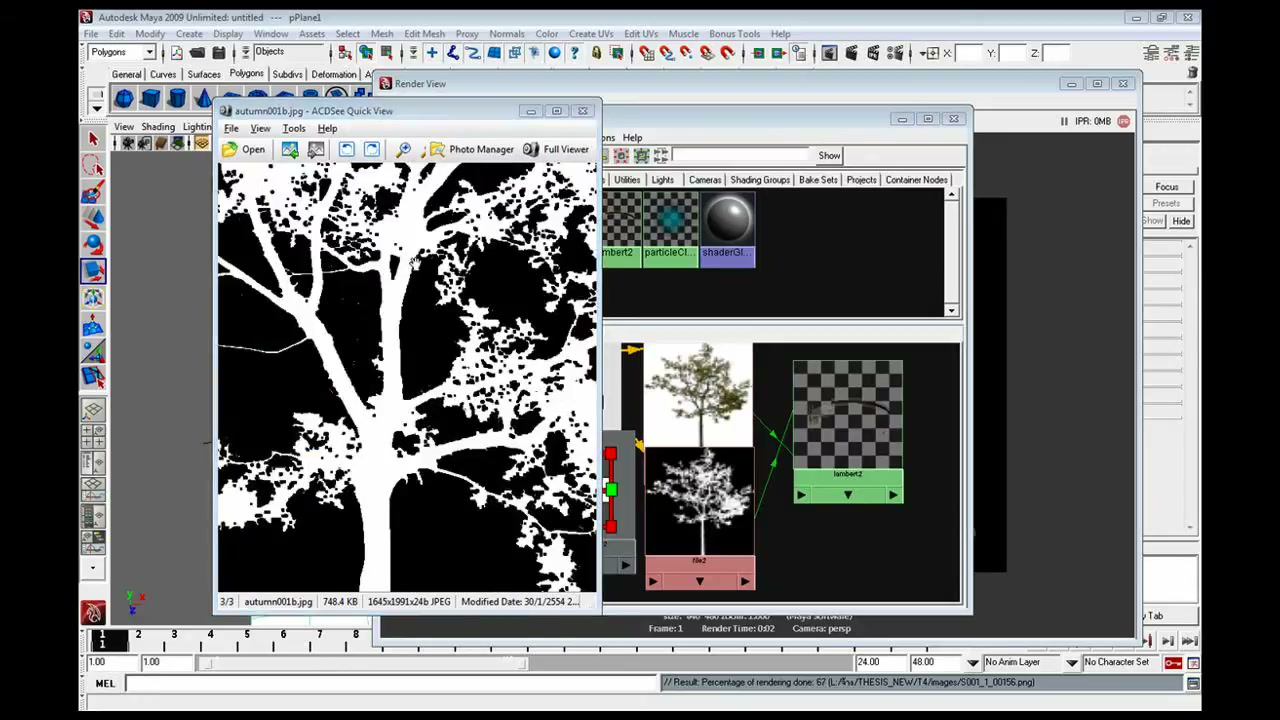Select the Paint Selection tool
The width and height of the screenshot is (1280, 720).
click(93, 192)
